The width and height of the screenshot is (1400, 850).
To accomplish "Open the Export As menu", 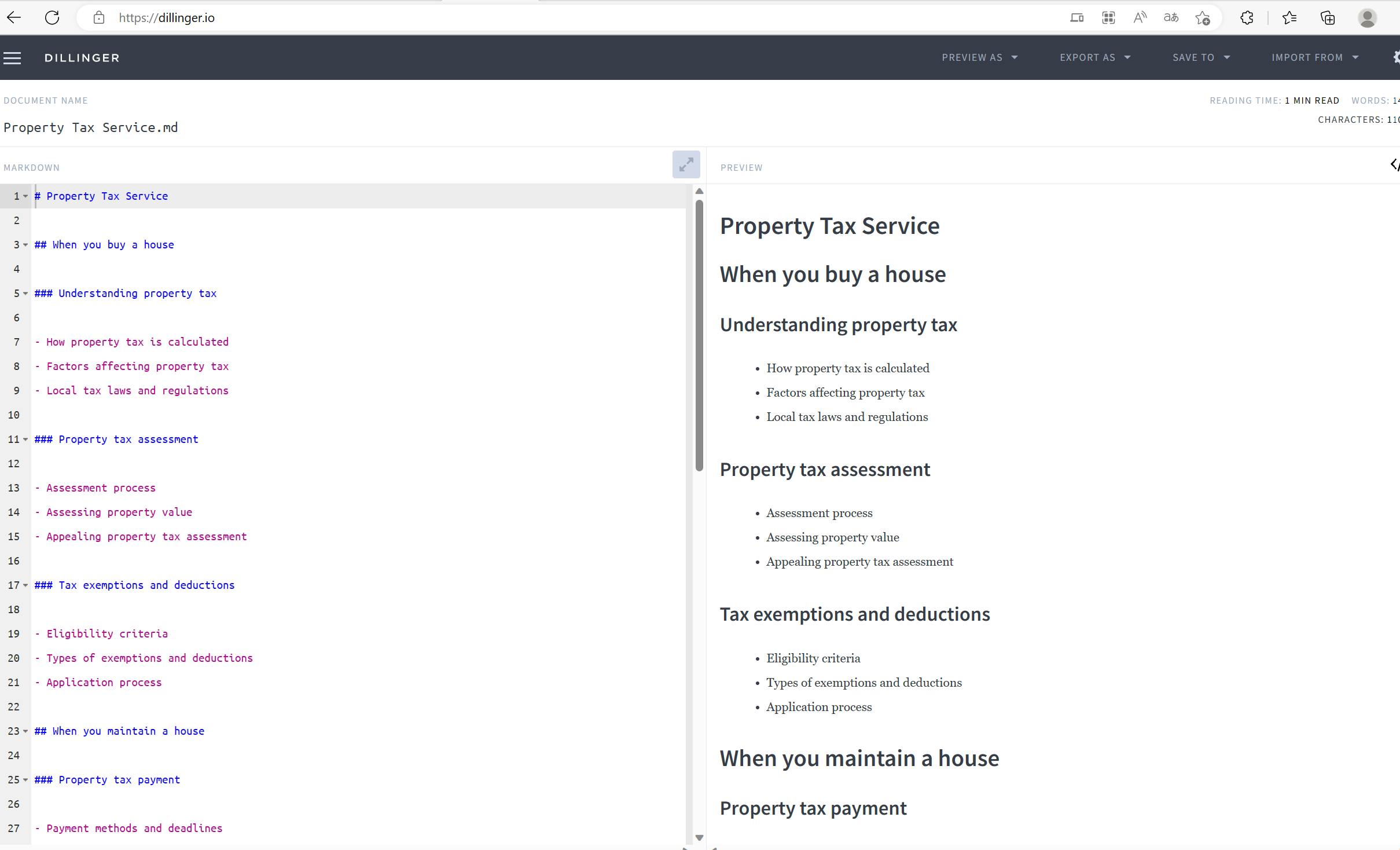I will point(1094,57).
